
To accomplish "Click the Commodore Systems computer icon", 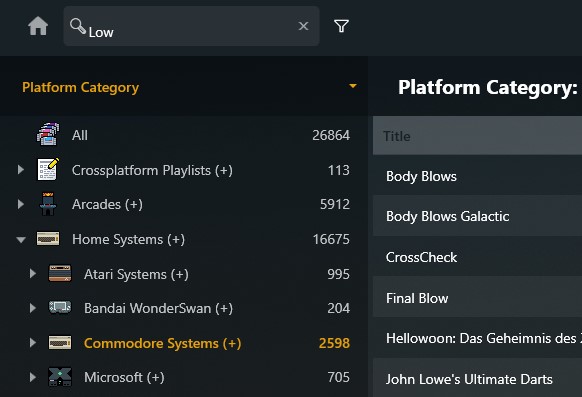I will pos(60,342).
